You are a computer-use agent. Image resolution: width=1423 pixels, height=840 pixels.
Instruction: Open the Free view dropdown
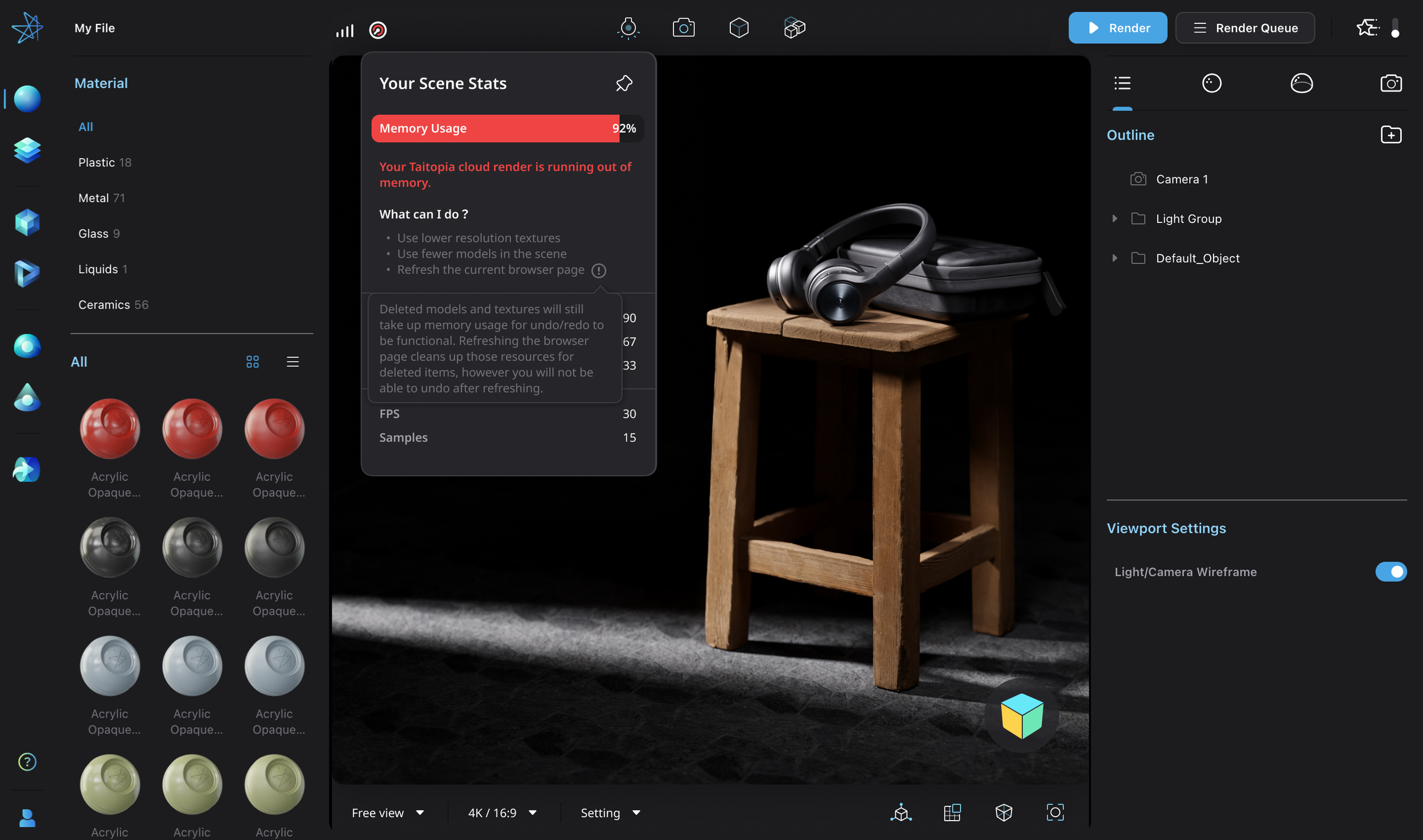click(x=388, y=813)
